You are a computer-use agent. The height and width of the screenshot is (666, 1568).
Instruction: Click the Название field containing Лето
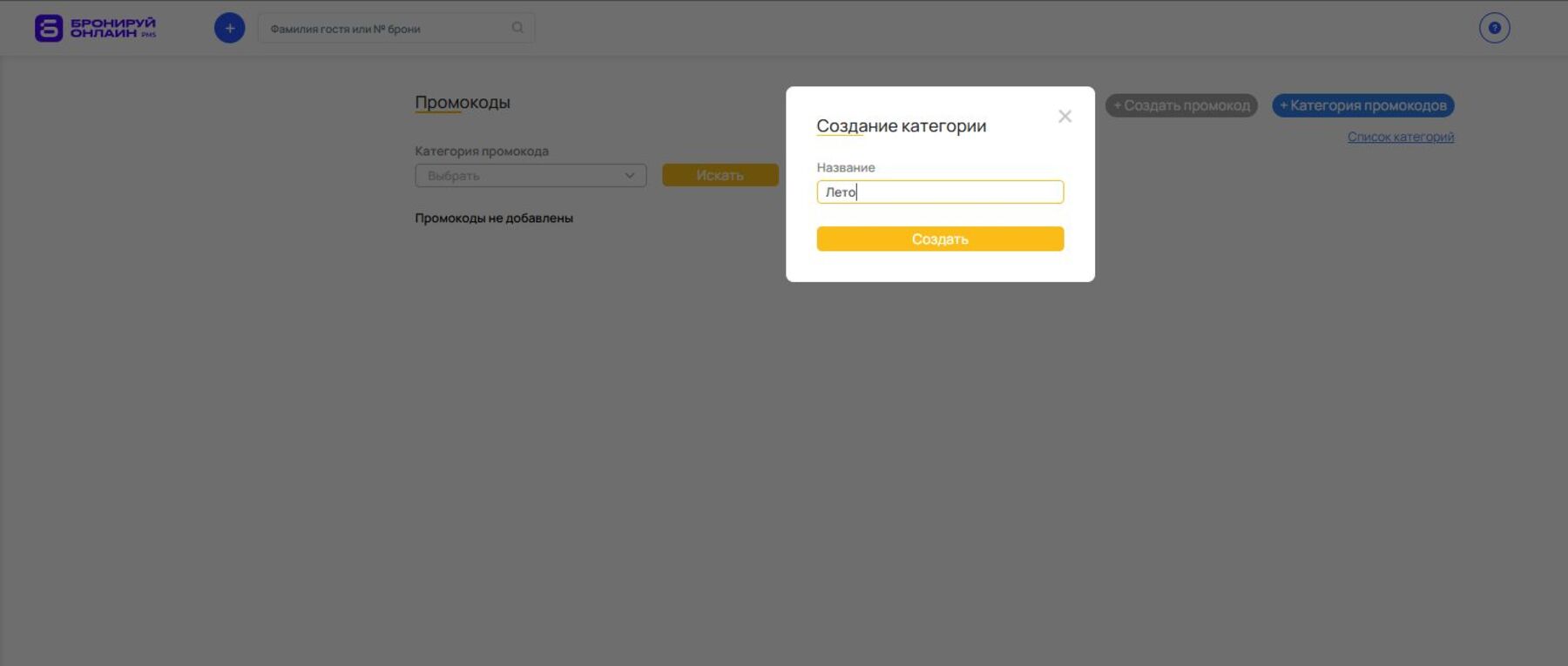(x=939, y=192)
